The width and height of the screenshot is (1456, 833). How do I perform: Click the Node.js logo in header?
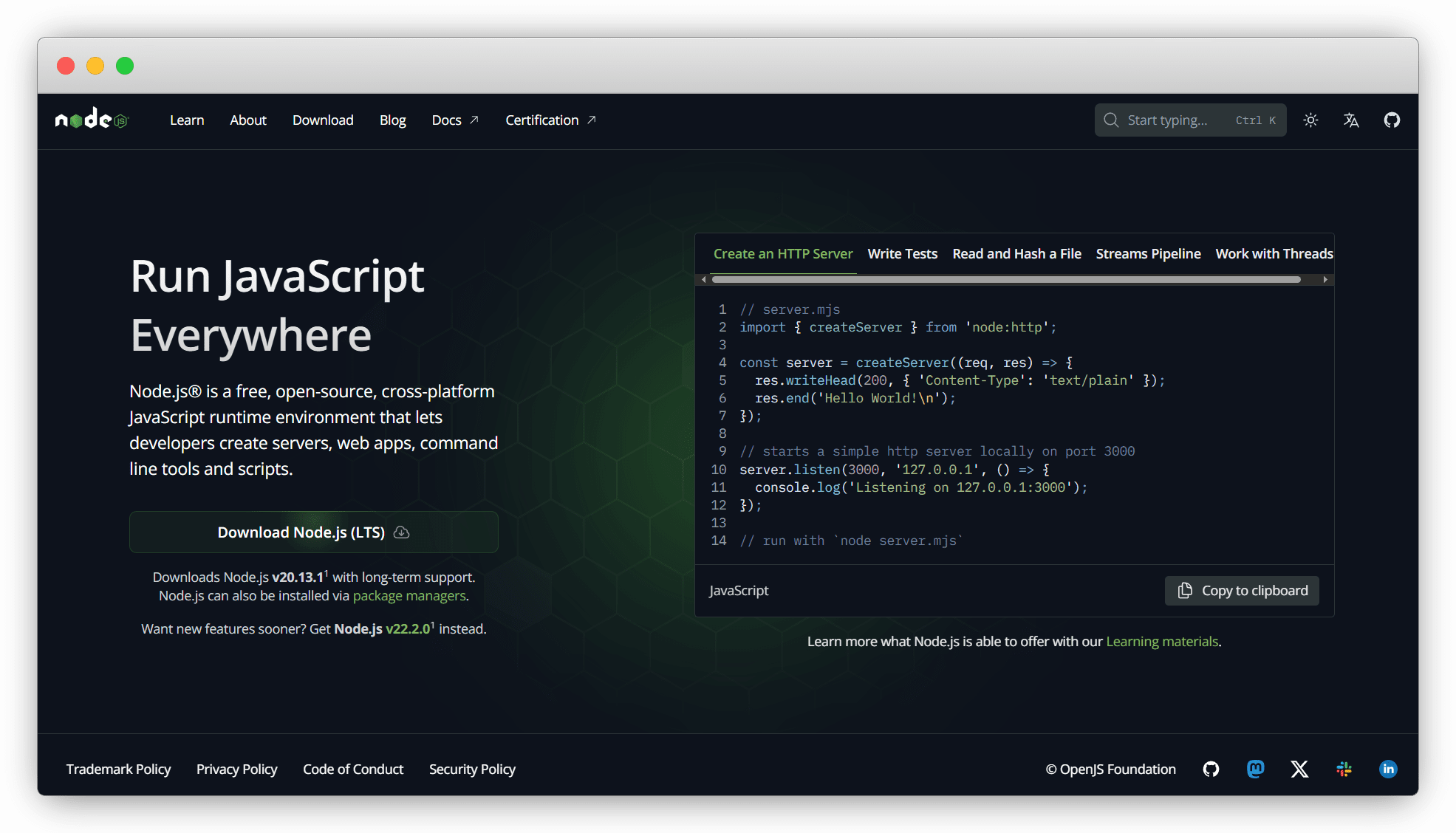(x=92, y=119)
